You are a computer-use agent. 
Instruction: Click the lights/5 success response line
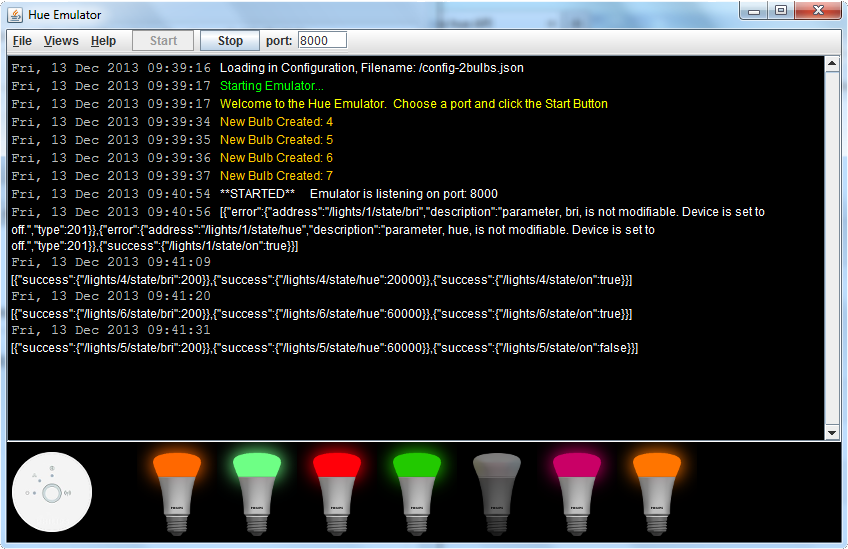click(x=324, y=348)
